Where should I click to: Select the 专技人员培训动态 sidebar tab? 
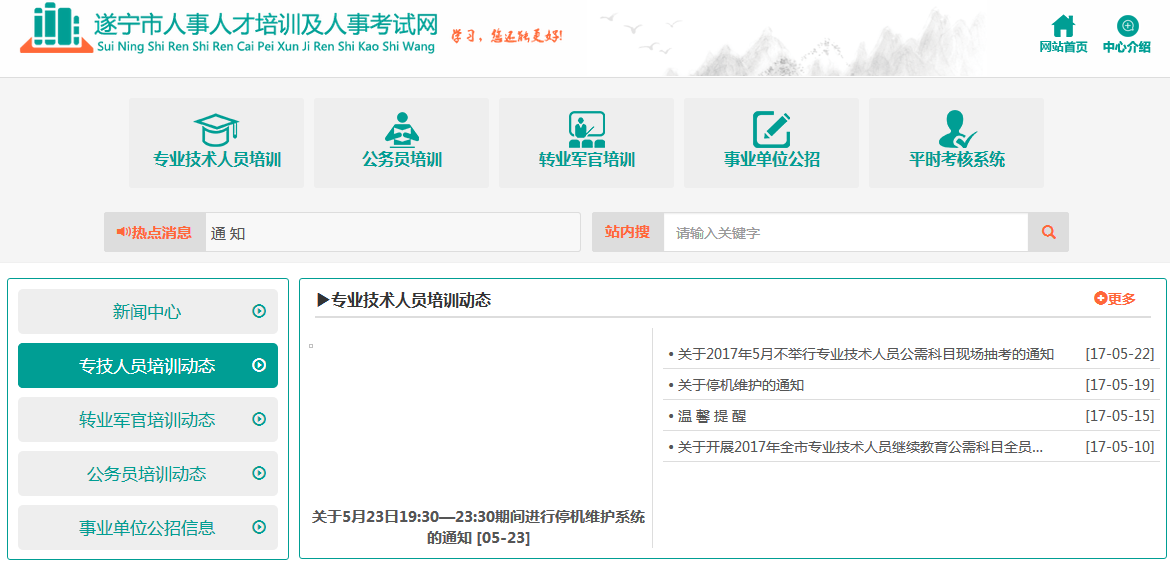pyautogui.click(x=147, y=366)
